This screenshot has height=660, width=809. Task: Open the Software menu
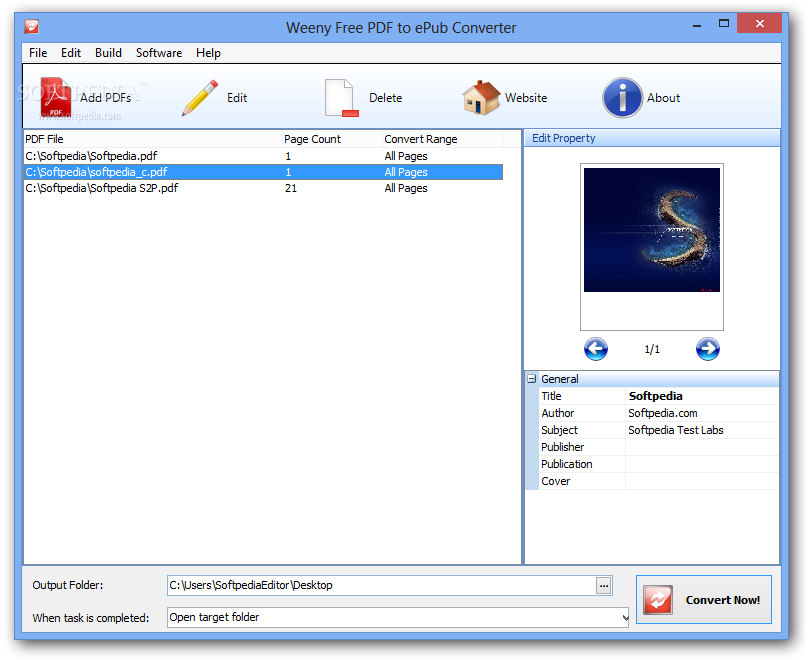click(159, 53)
